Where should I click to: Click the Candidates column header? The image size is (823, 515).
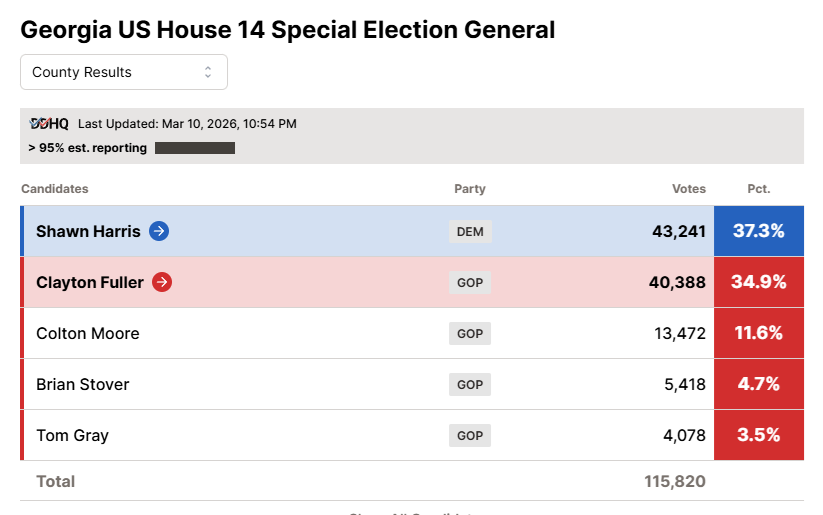coord(55,189)
